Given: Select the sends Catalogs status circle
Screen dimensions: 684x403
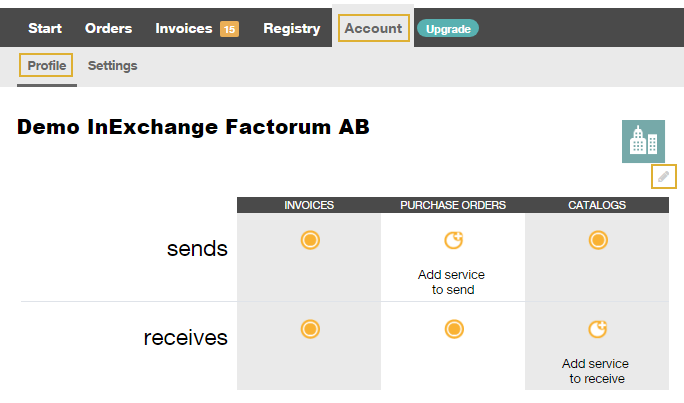Looking at the screenshot, I should pyautogui.click(x=598, y=240).
